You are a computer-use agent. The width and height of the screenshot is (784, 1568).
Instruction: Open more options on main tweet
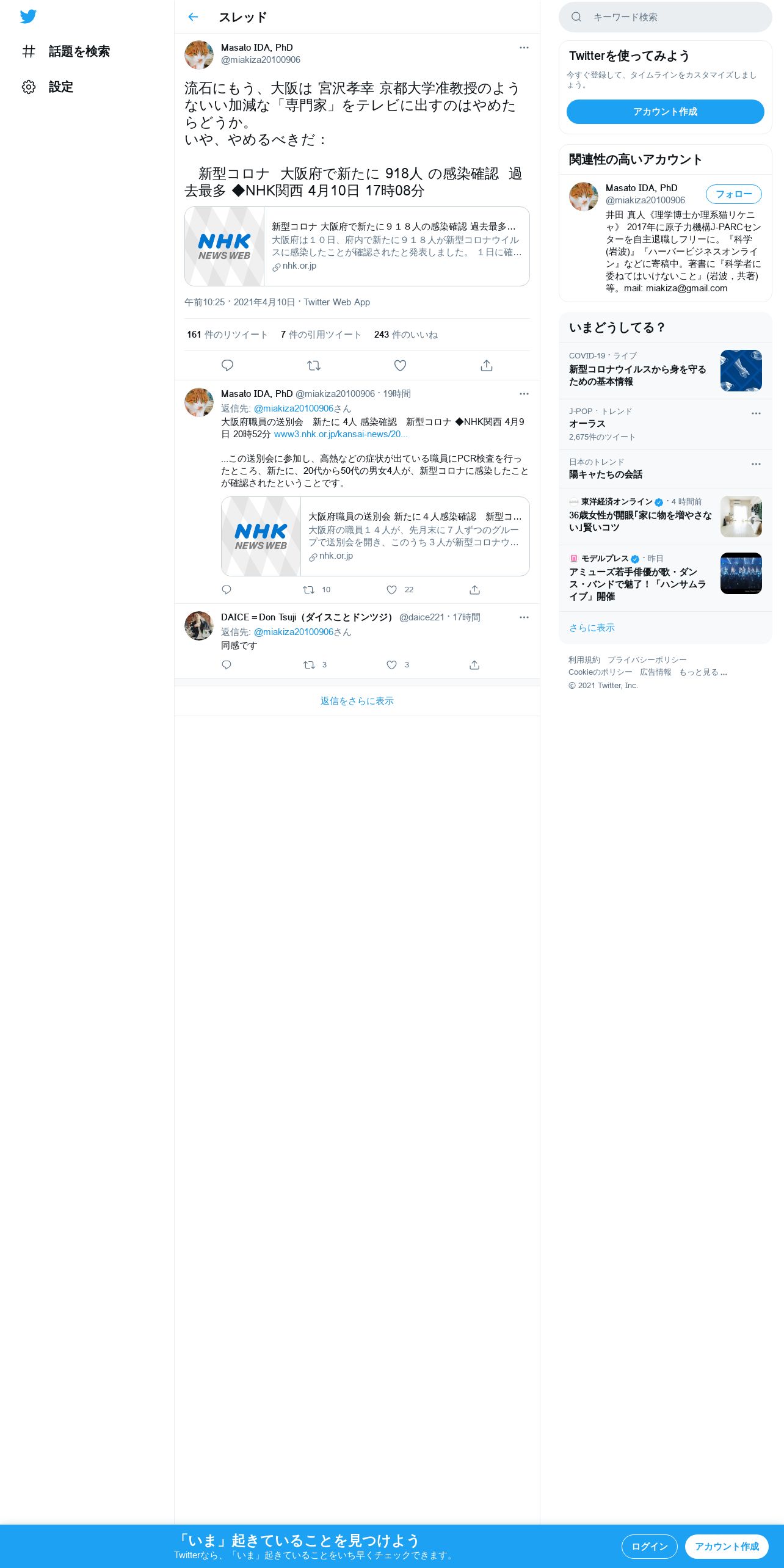[524, 48]
